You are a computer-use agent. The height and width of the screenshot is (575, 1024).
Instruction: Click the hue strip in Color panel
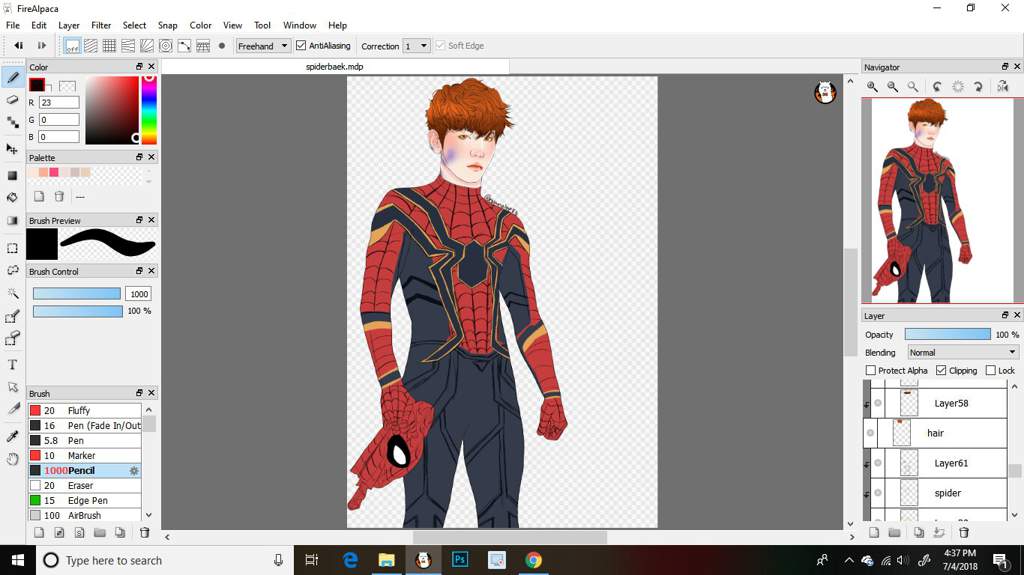[x=149, y=109]
